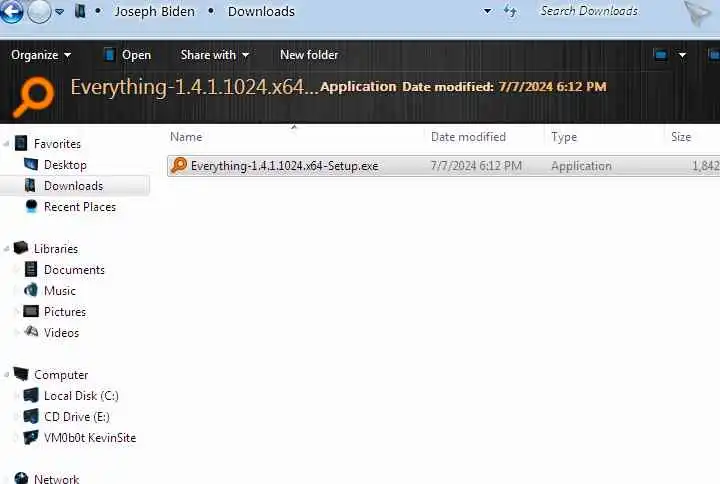Click the Music library icon
Image resolution: width=720 pixels, height=484 pixels.
(x=31, y=290)
